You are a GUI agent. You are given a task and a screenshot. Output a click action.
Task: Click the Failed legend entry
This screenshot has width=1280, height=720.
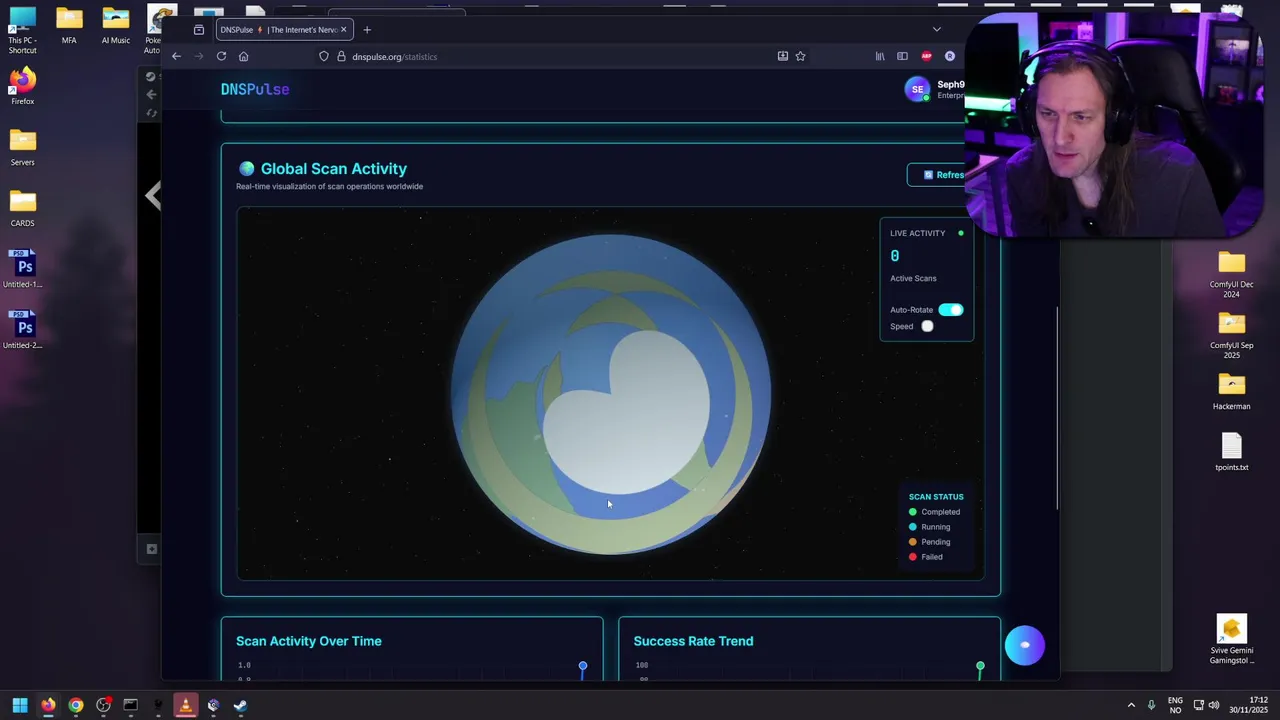(925, 557)
